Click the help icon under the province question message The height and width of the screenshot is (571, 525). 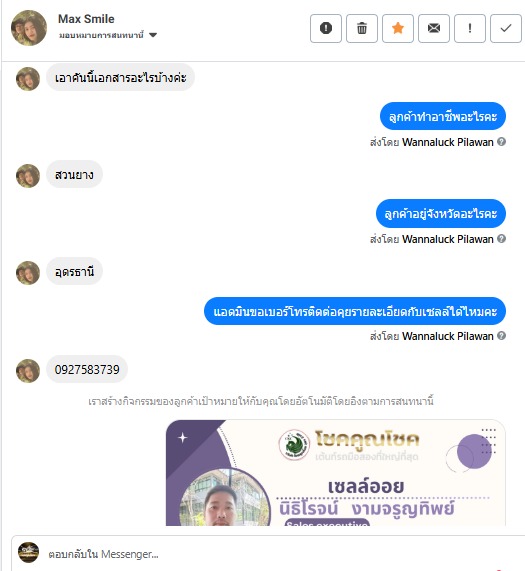(501, 239)
